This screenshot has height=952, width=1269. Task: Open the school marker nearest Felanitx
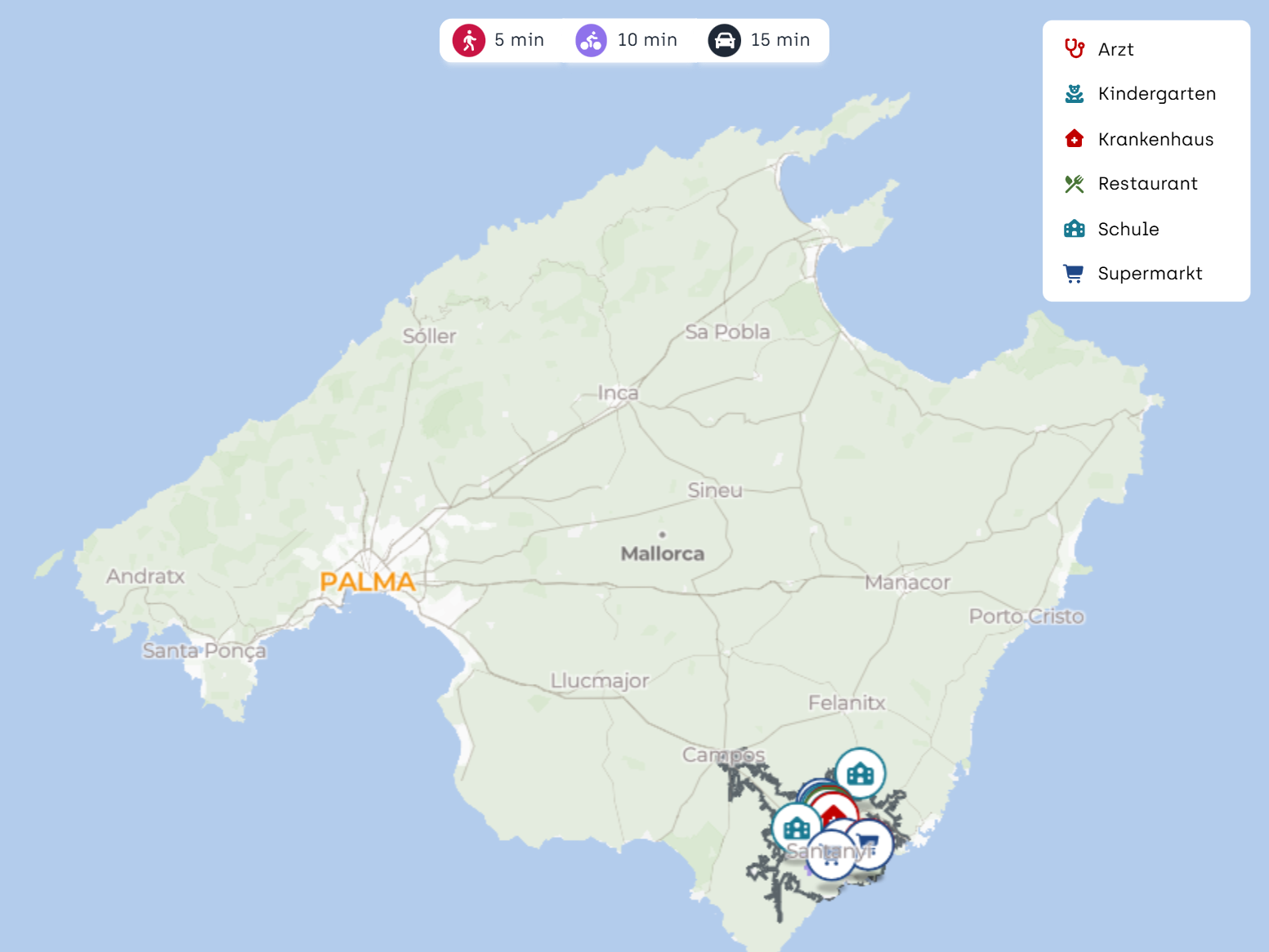(x=860, y=772)
